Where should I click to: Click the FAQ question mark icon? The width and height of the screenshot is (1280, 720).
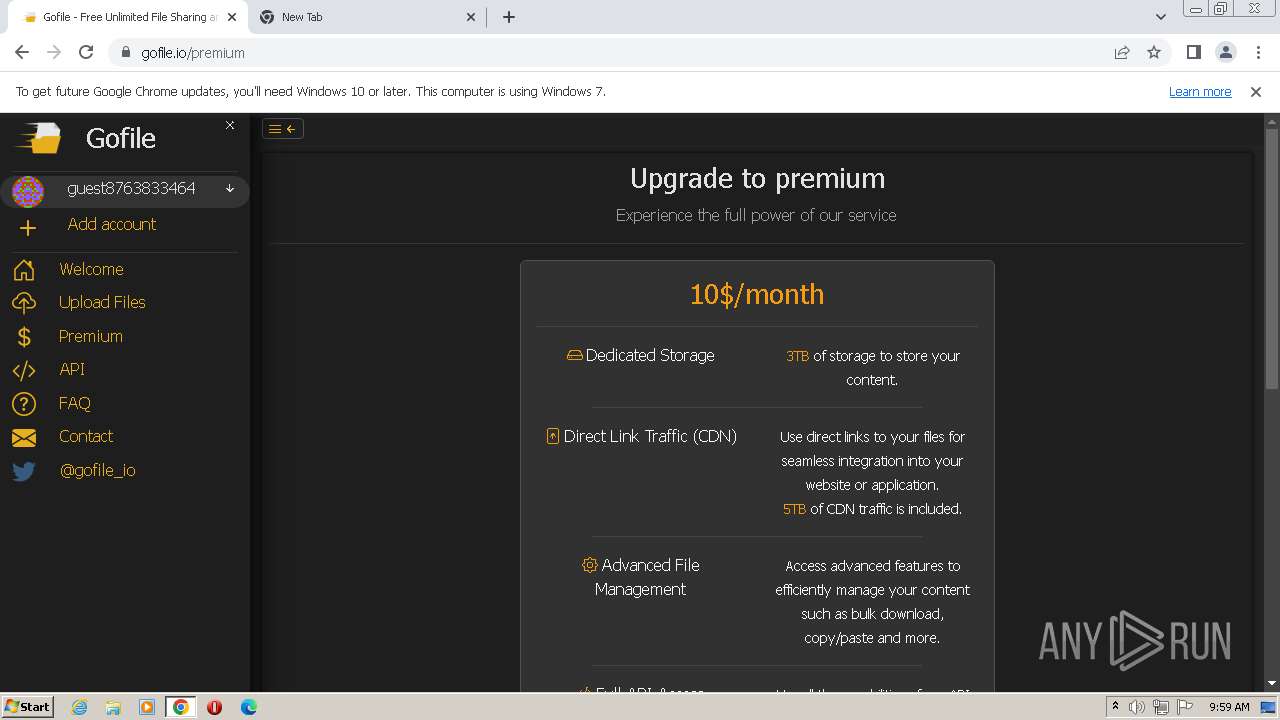click(x=24, y=404)
